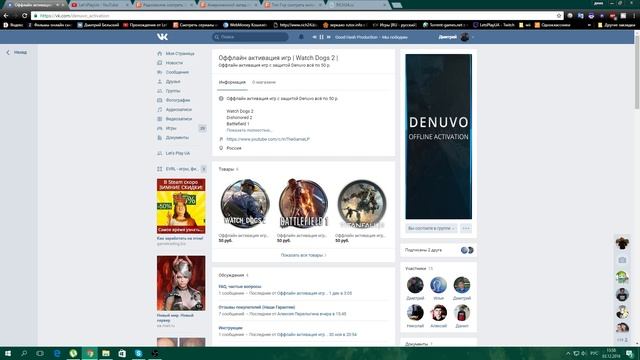Open the LetsPlayUA - Twitch bookmark
The image size is (640, 360).
[x=494, y=25]
